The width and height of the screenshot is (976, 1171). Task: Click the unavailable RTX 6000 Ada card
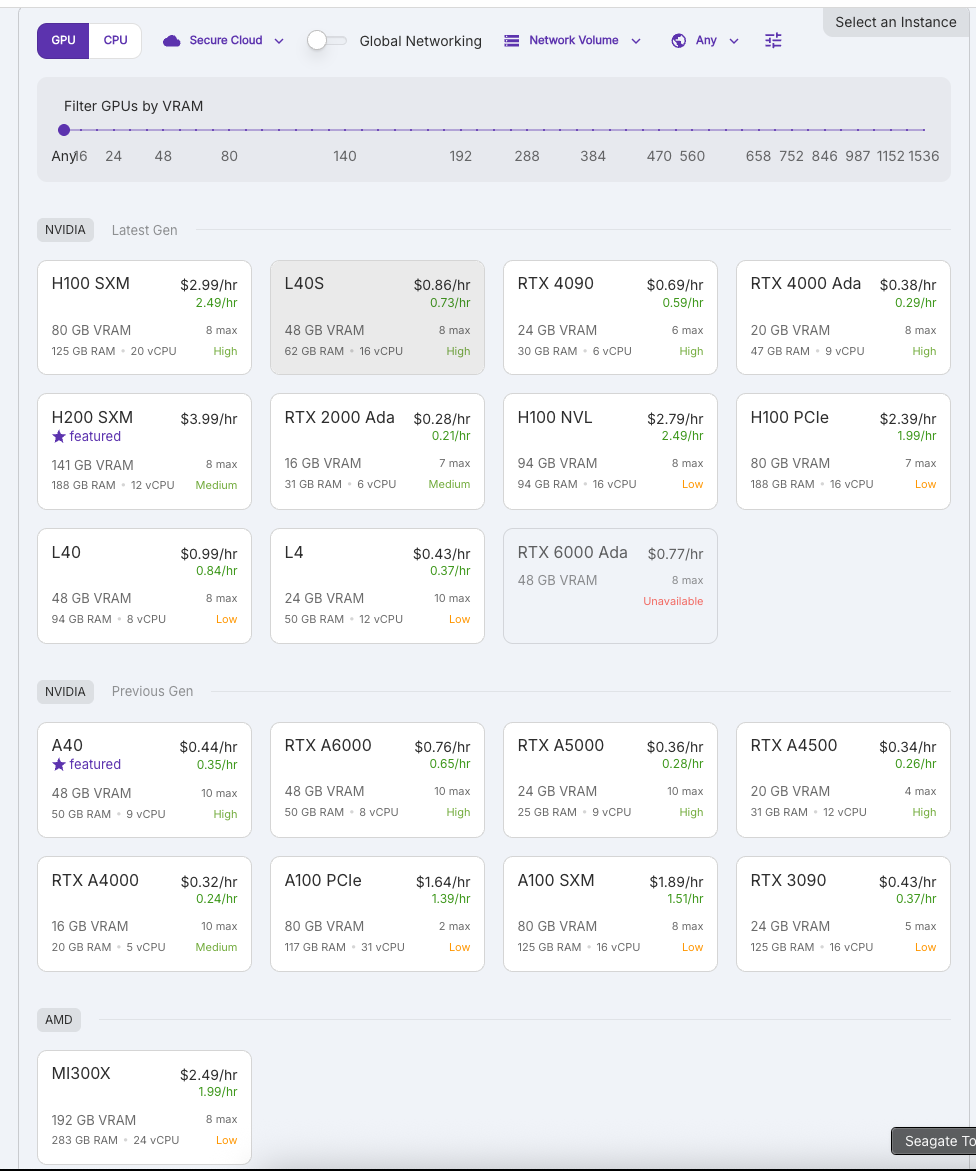pyautogui.click(x=610, y=586)
